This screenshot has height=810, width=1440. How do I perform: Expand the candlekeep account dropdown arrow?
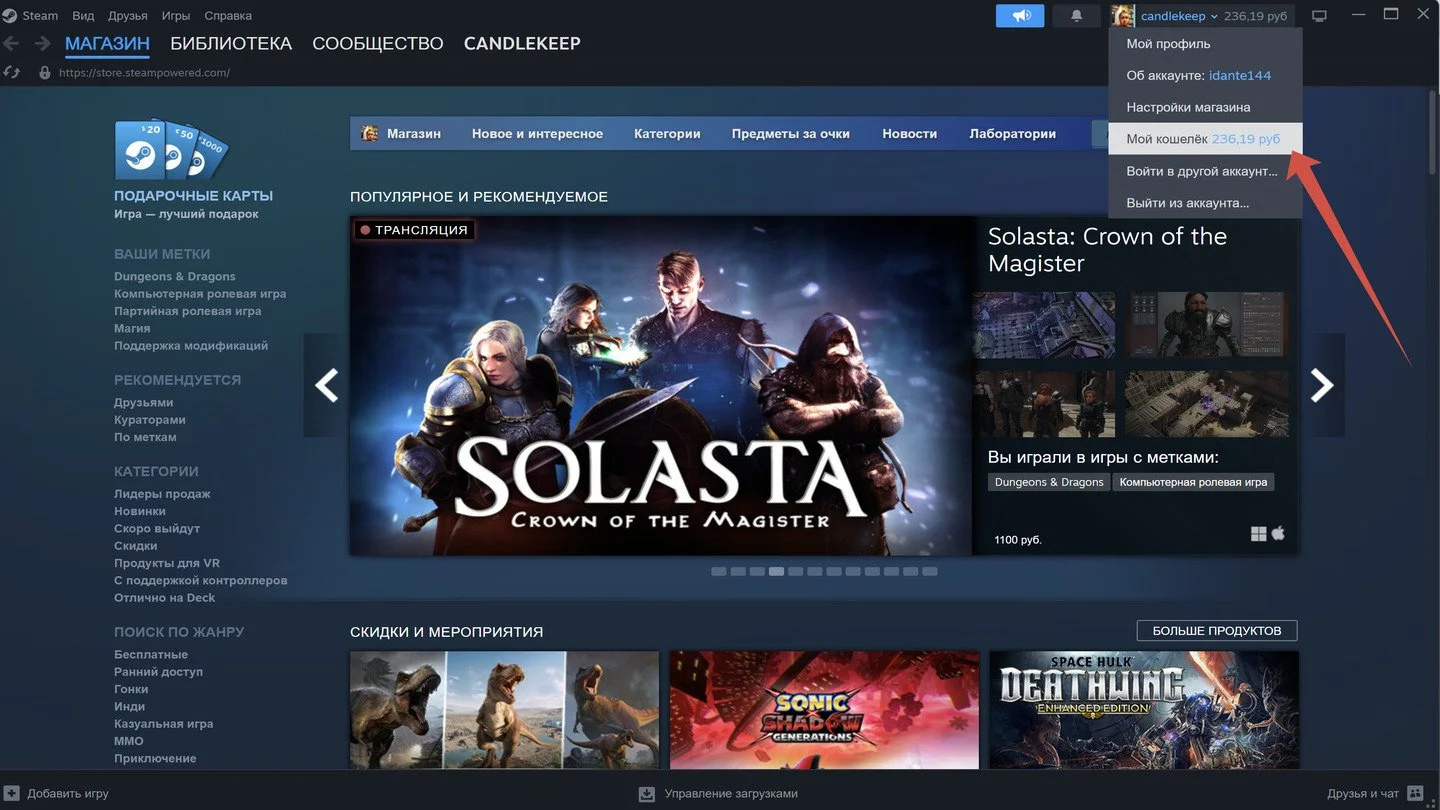pos(1214,17)
